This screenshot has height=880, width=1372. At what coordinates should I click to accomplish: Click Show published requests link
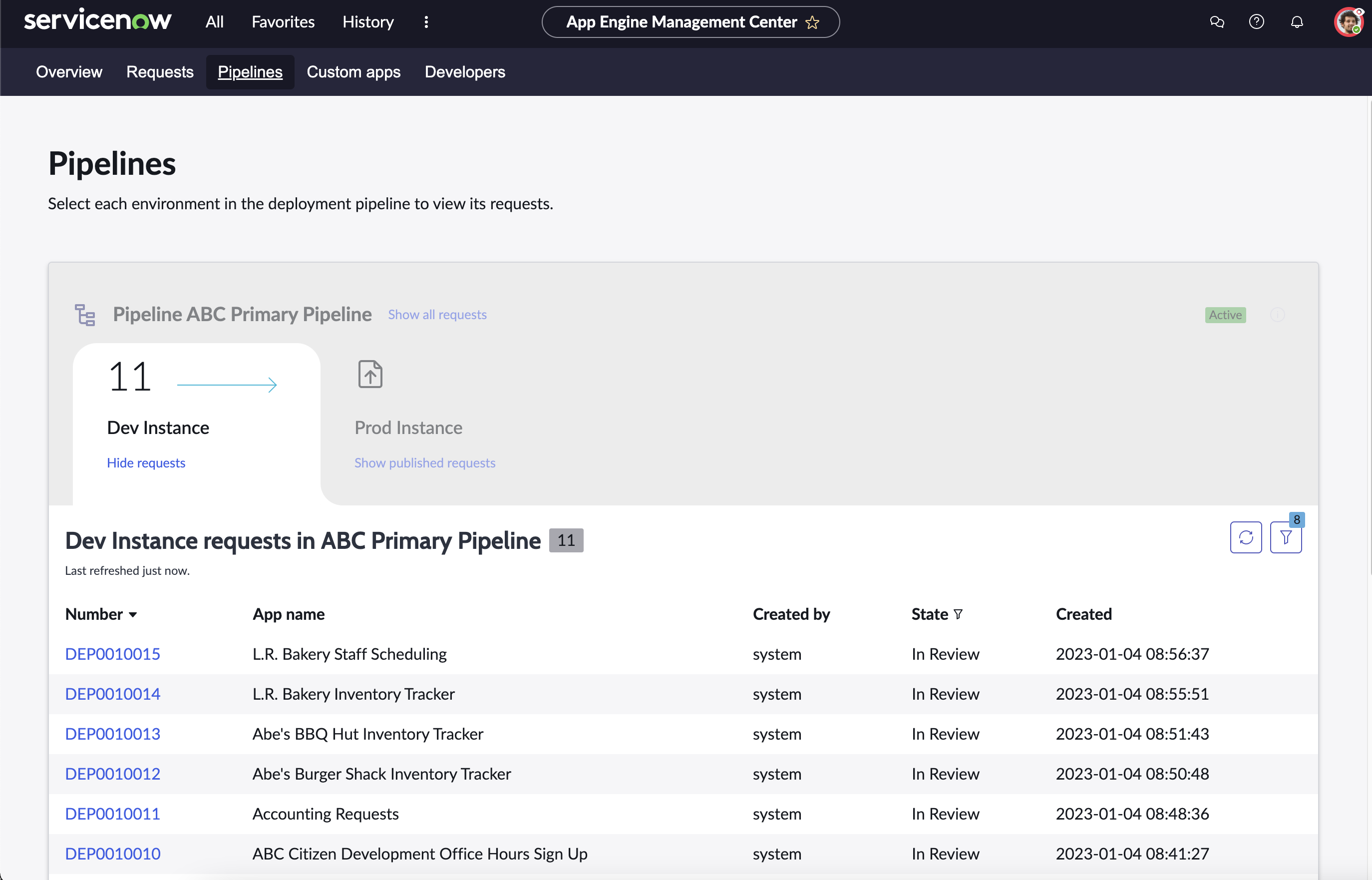click(x=425, y=463)
